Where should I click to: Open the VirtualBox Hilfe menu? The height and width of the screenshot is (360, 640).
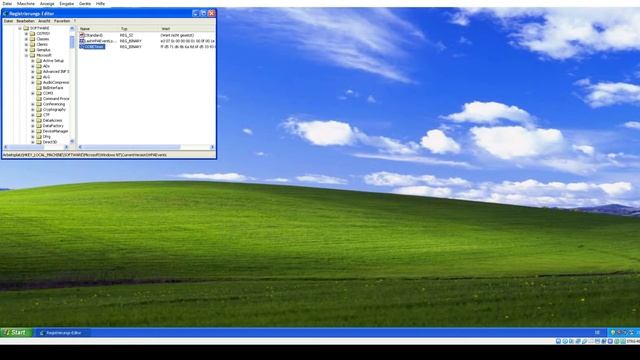pyautogui.click(x=100, y=4)
